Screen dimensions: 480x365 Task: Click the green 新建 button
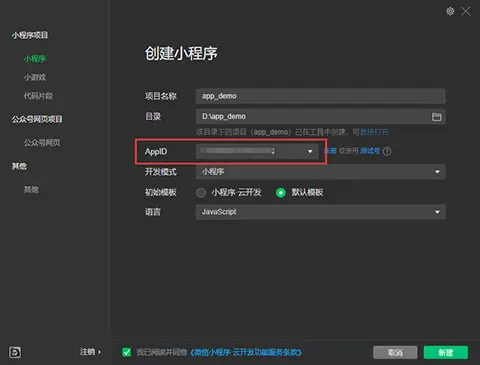pyautogui.click(x=446, y=352)
